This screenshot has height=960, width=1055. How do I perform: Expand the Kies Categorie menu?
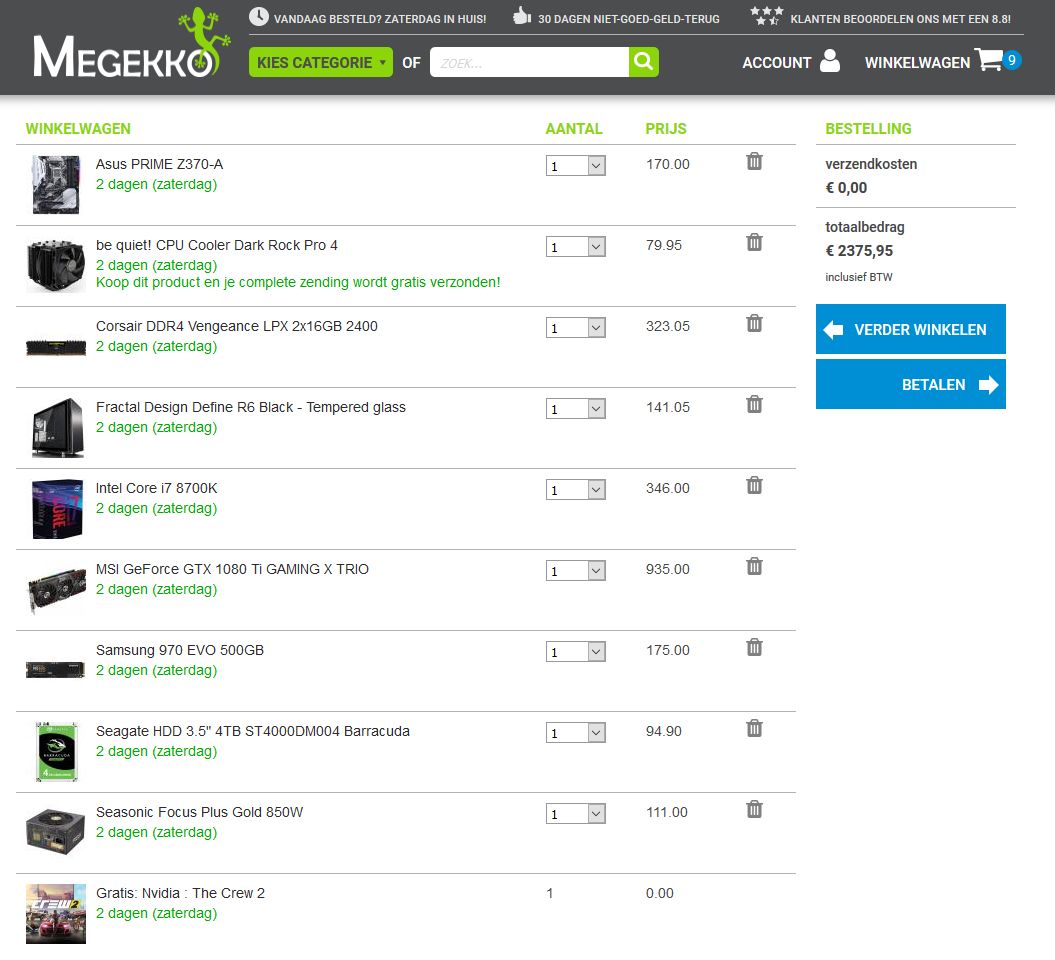tap(321, 62)
